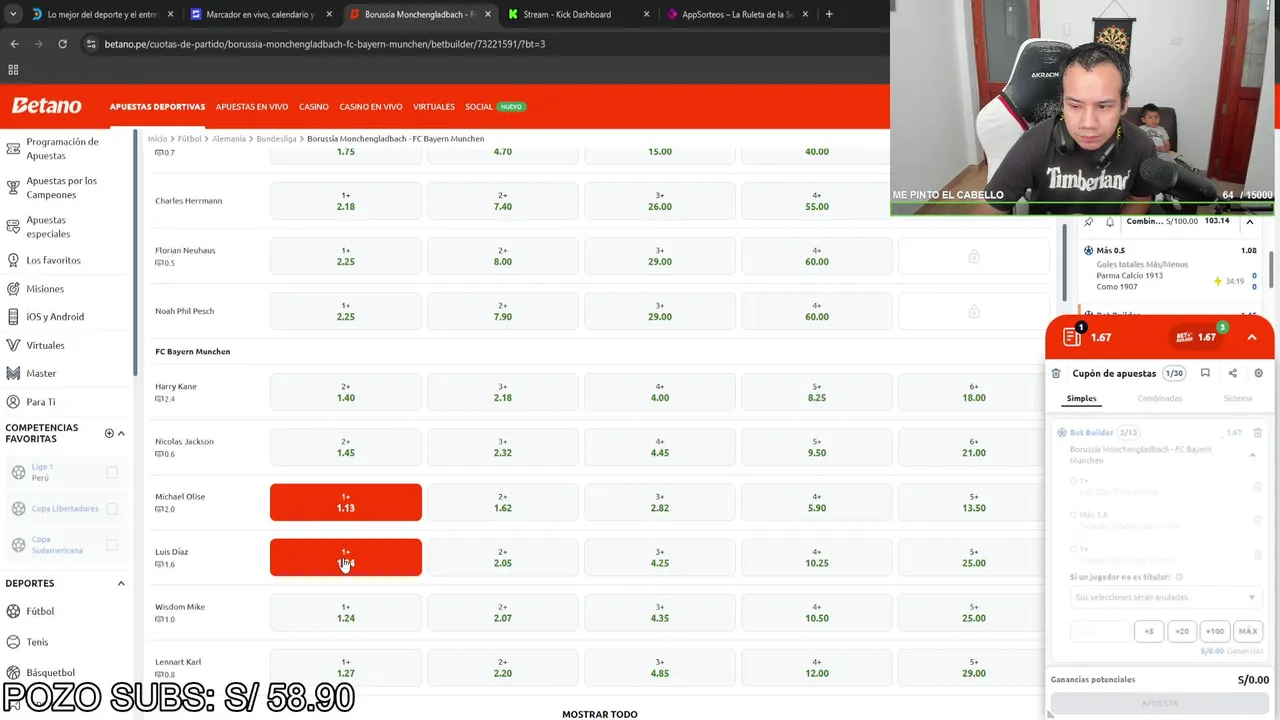Screen dimensions: 1280x720
Task: Click the add icon next to Competencias Favoritas
Action: pyautogui.click(x=109, y=433)
